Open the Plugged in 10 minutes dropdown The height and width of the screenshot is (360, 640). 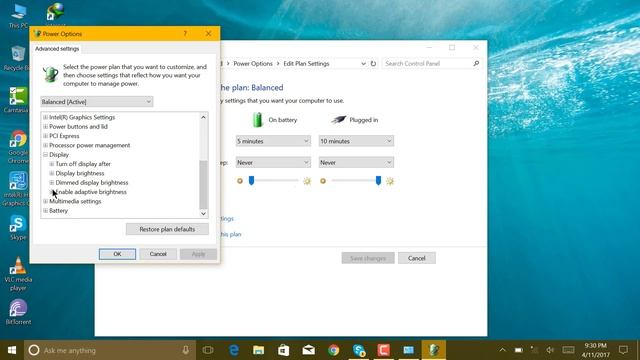(x=356, y=141)
